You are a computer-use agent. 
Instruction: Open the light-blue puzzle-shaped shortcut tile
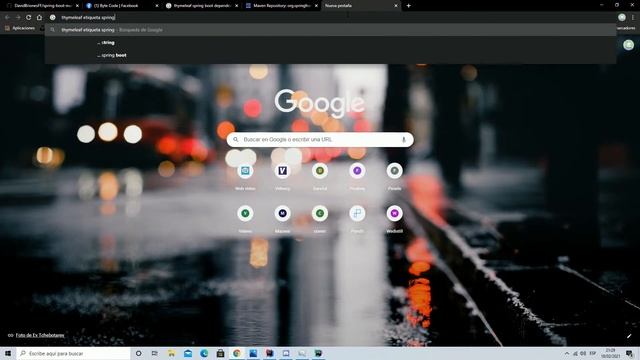click(x=357, y=213)
